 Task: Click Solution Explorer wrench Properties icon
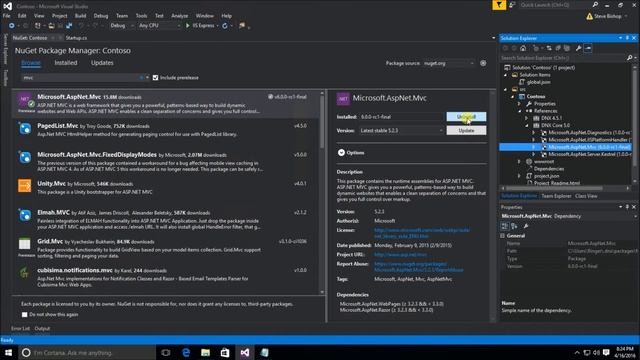(x=578, y=48)
